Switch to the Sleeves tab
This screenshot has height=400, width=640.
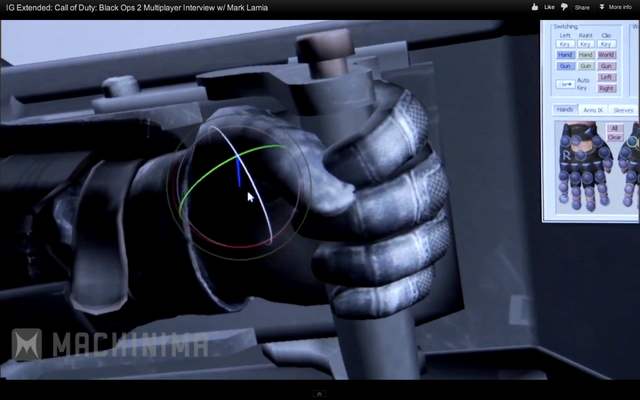pyautogui.click(x=623, y=110)
